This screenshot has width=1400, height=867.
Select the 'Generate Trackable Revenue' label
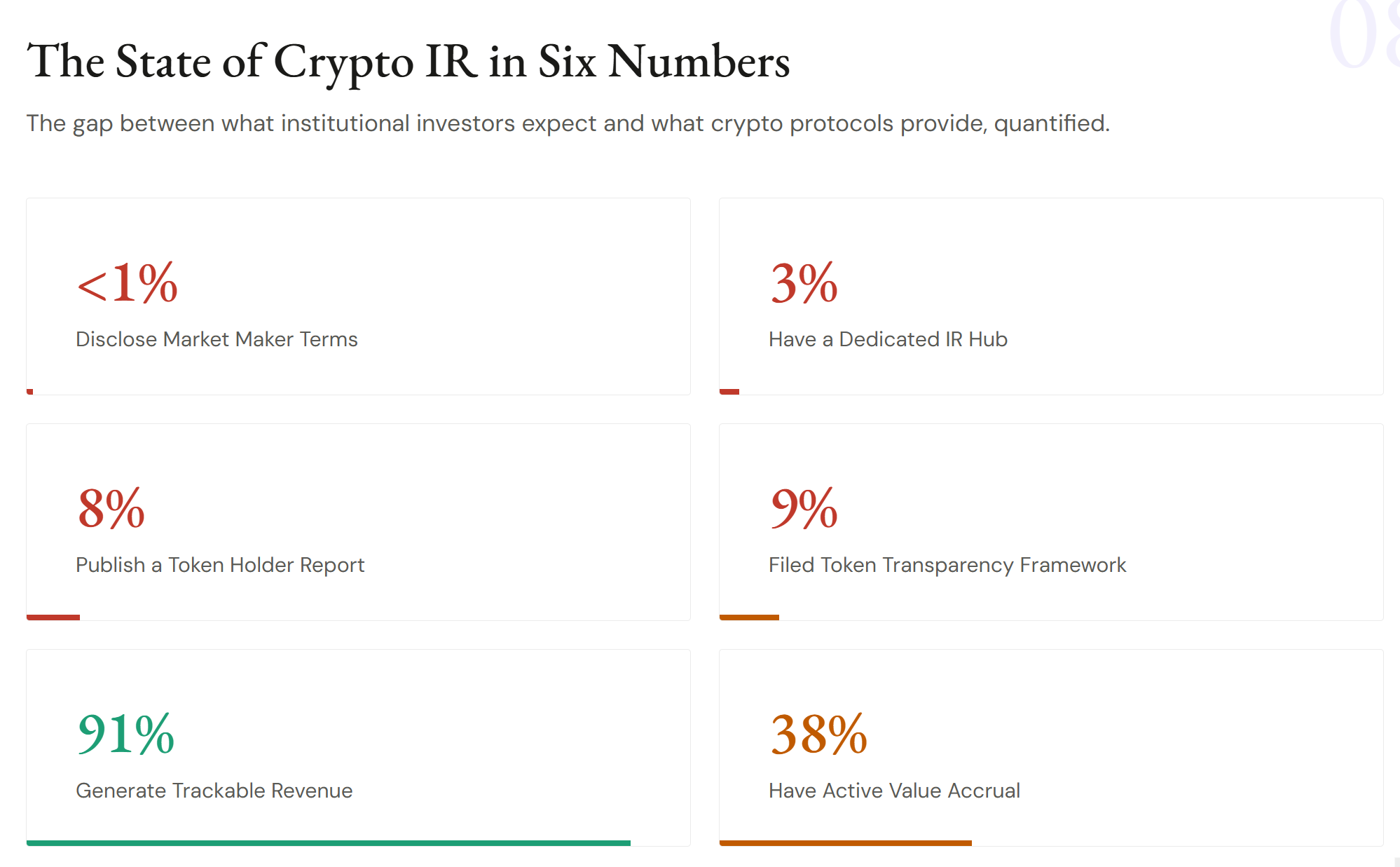click(x=214, y=791)
